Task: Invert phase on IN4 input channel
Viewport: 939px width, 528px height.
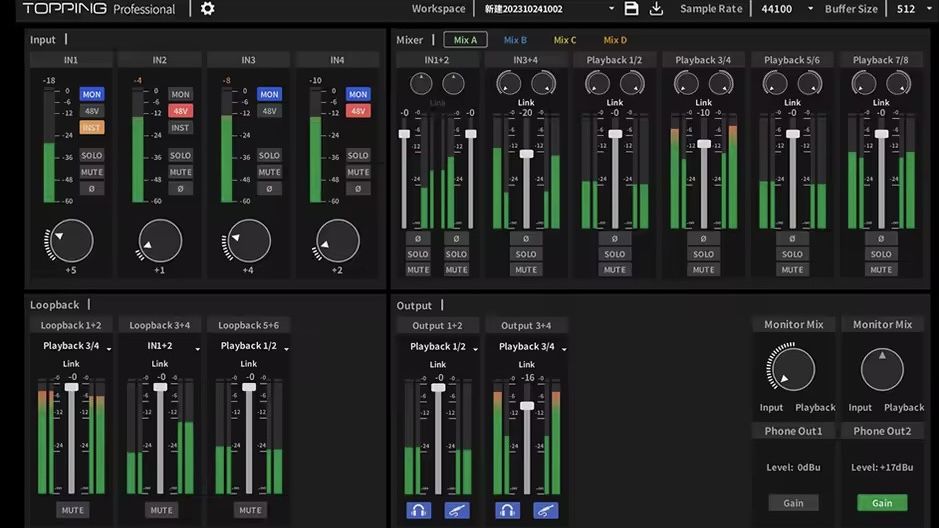Action: pos(358,189)
